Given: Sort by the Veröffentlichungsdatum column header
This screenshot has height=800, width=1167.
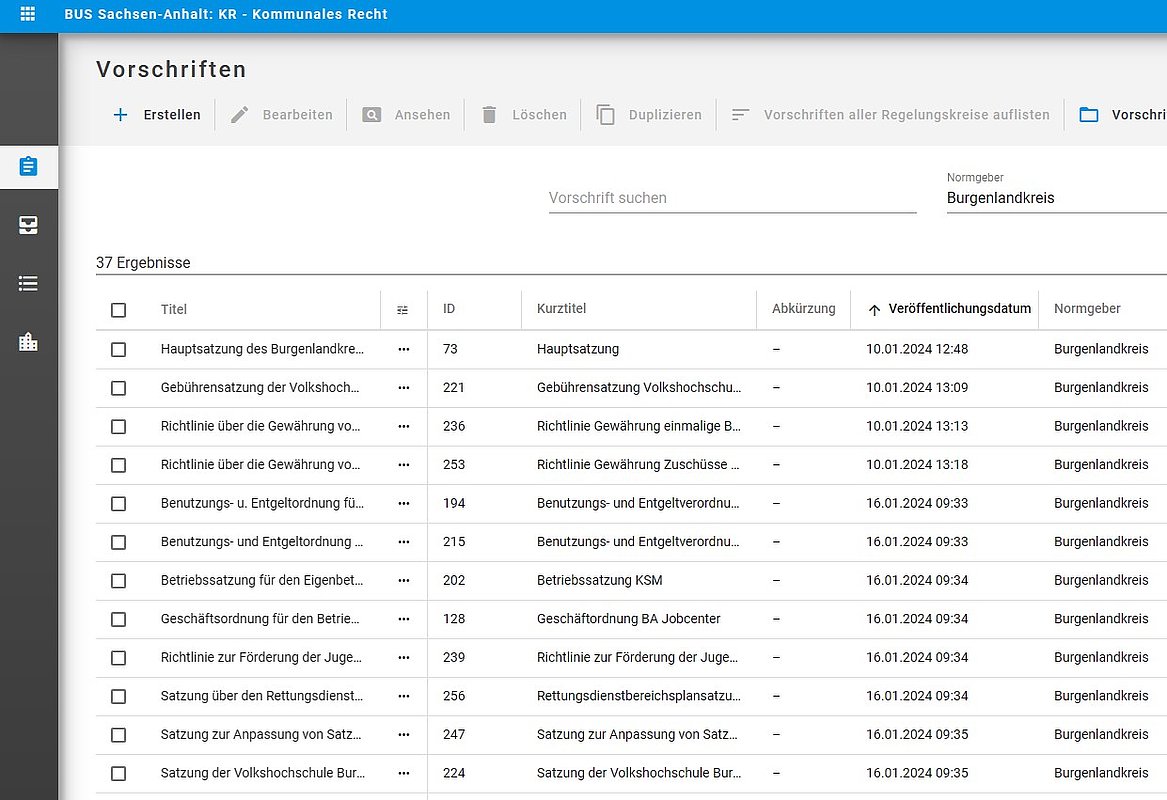Looking at the screenshot, I should [x=959, y=309].
